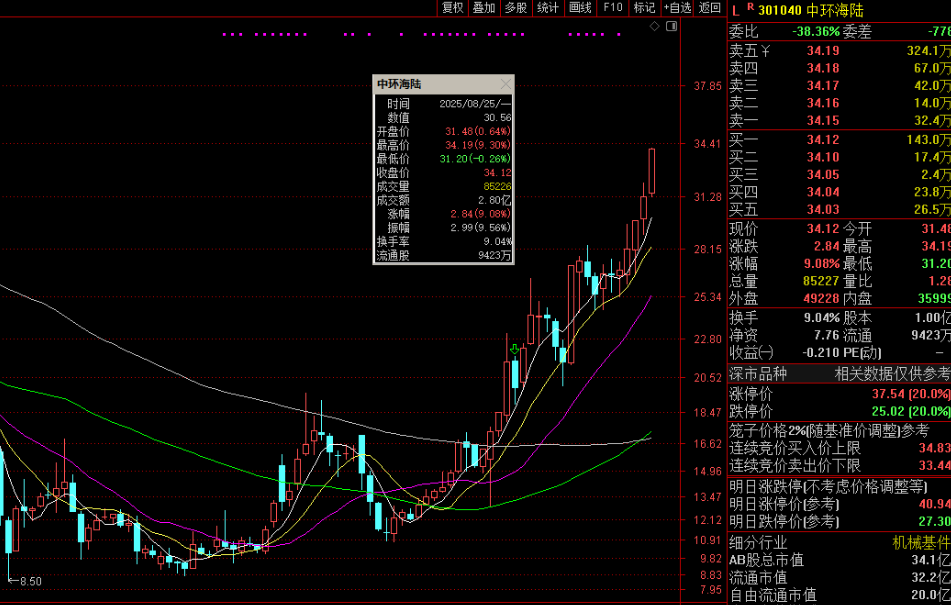Click the 买三 bid price 34.05
The width and height of the screenshot is (951, 605).
tap(823, 175)
